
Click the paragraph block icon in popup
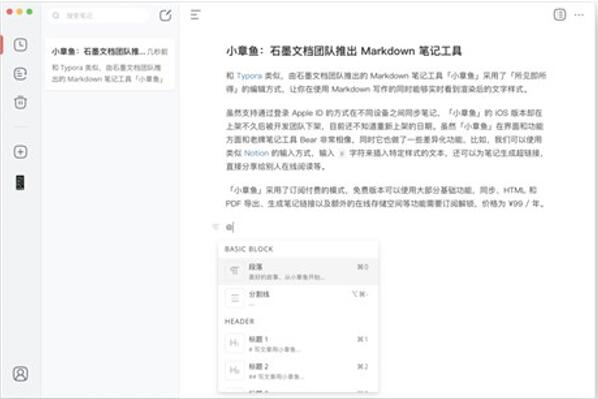pos(235,271)
